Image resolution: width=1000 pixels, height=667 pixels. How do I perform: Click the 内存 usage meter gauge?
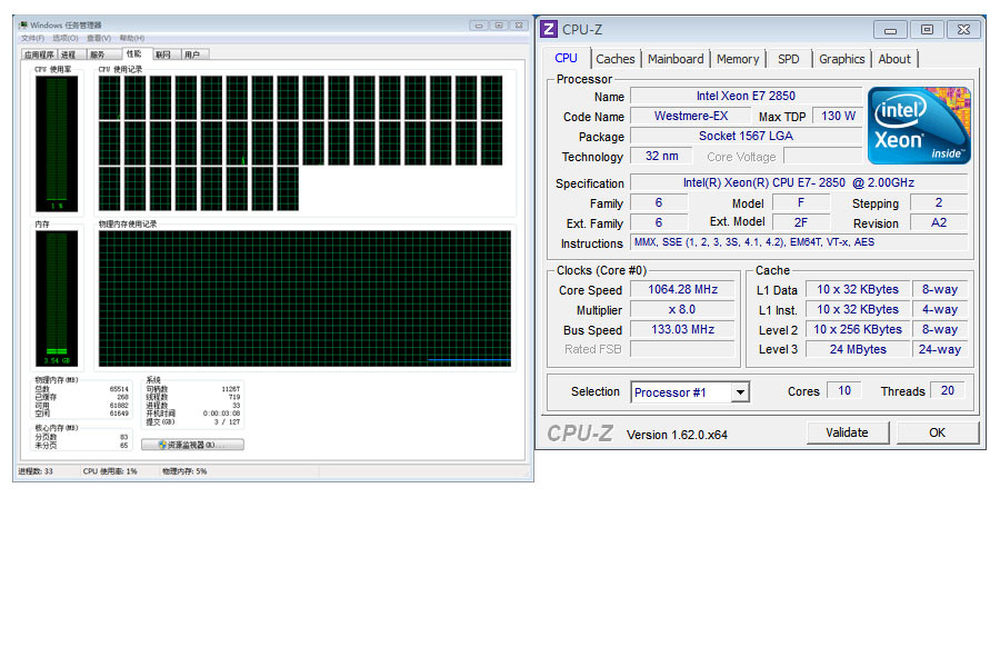pos(57,298)
